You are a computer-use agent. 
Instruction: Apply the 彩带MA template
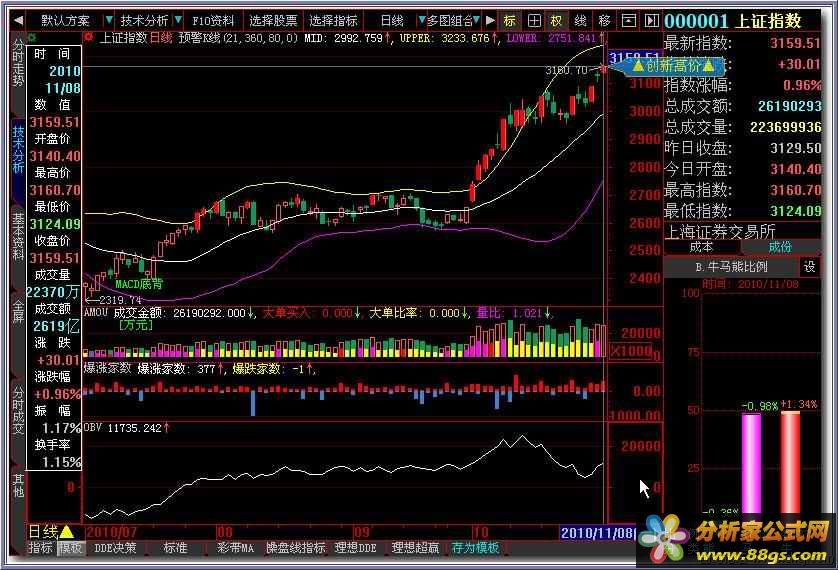pos(235,548)
